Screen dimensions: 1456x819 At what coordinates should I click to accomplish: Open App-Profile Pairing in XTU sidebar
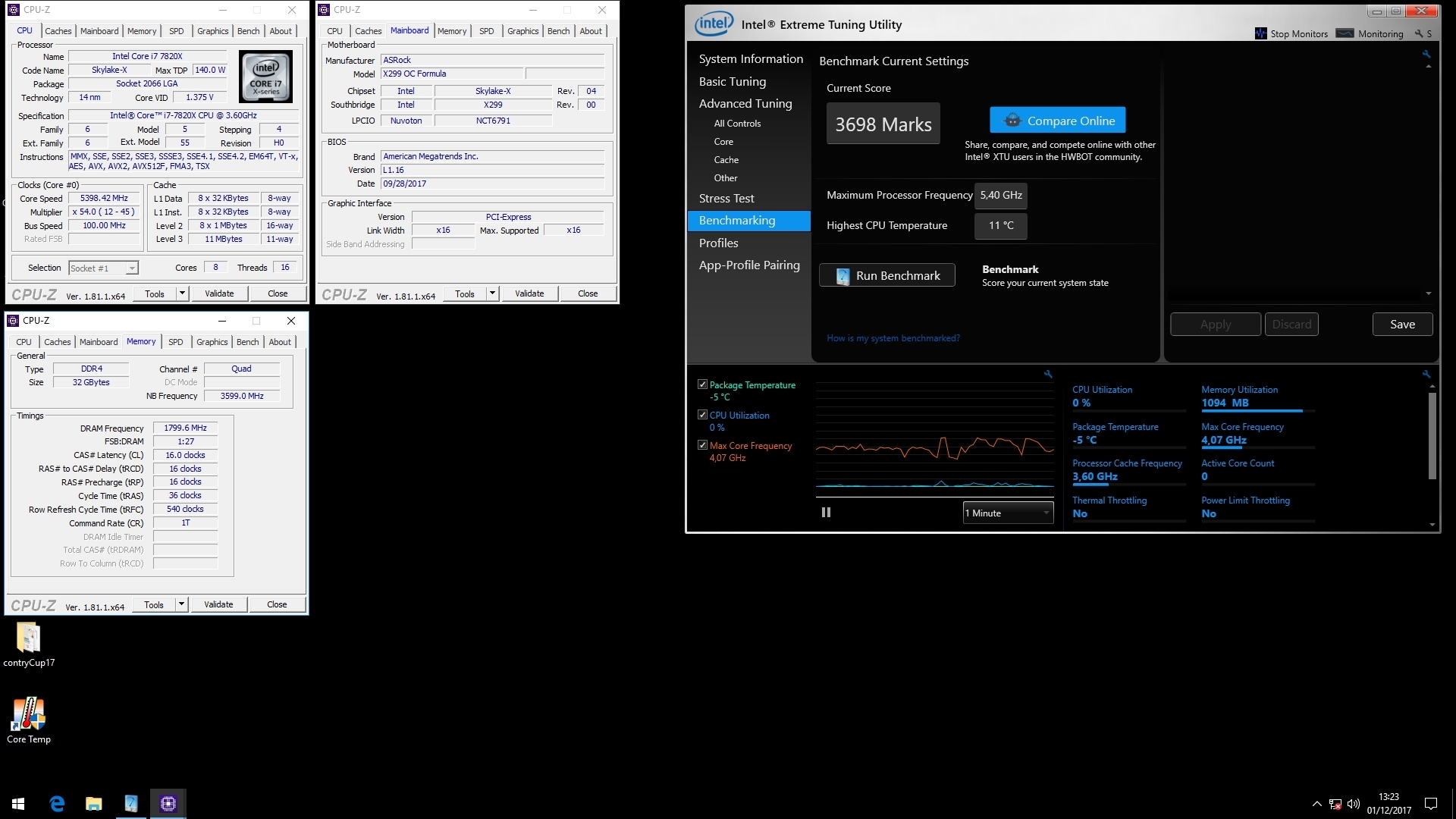tap(749, 265)
